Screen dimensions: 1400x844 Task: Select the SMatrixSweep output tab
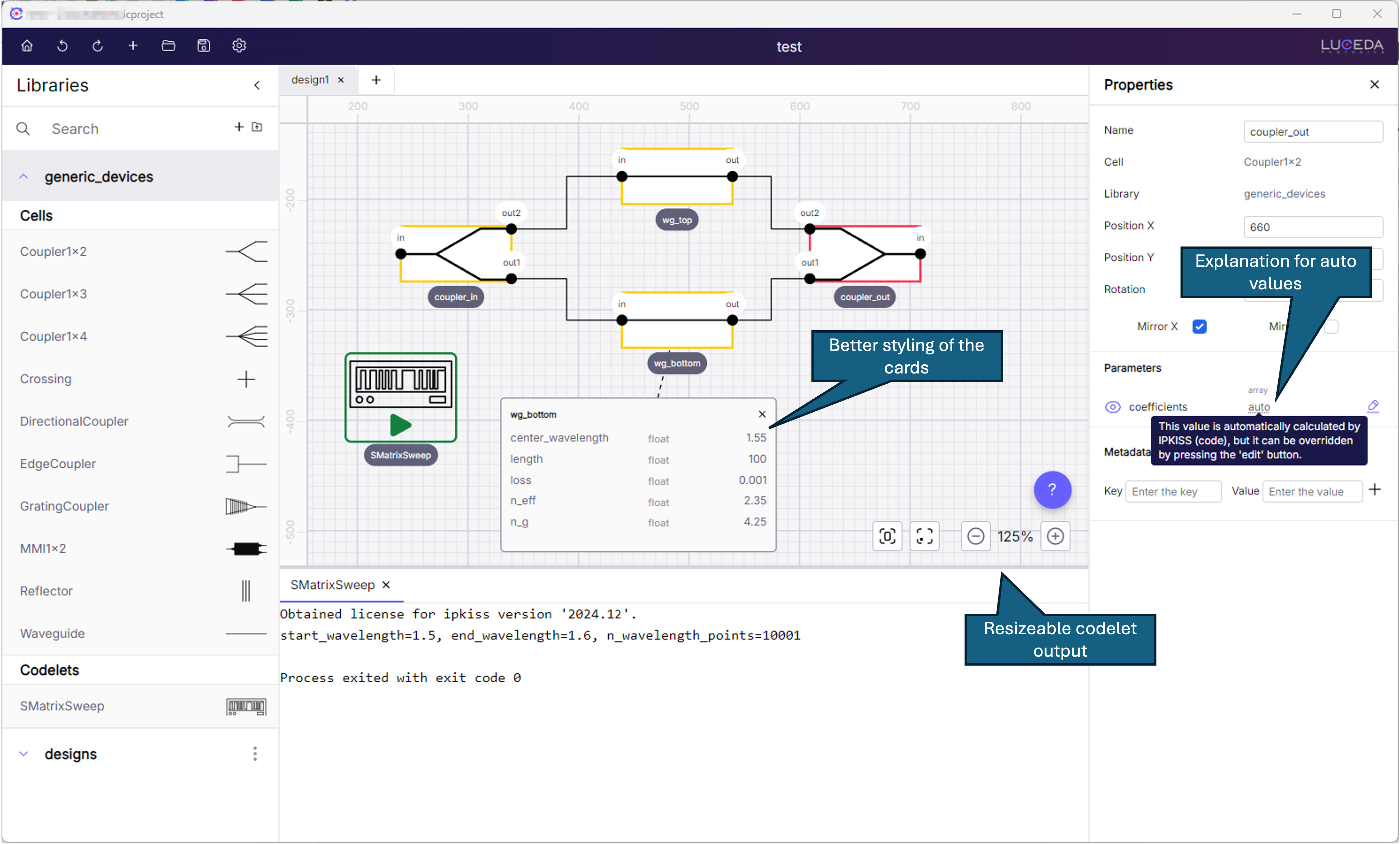click(x=332, y=585)
